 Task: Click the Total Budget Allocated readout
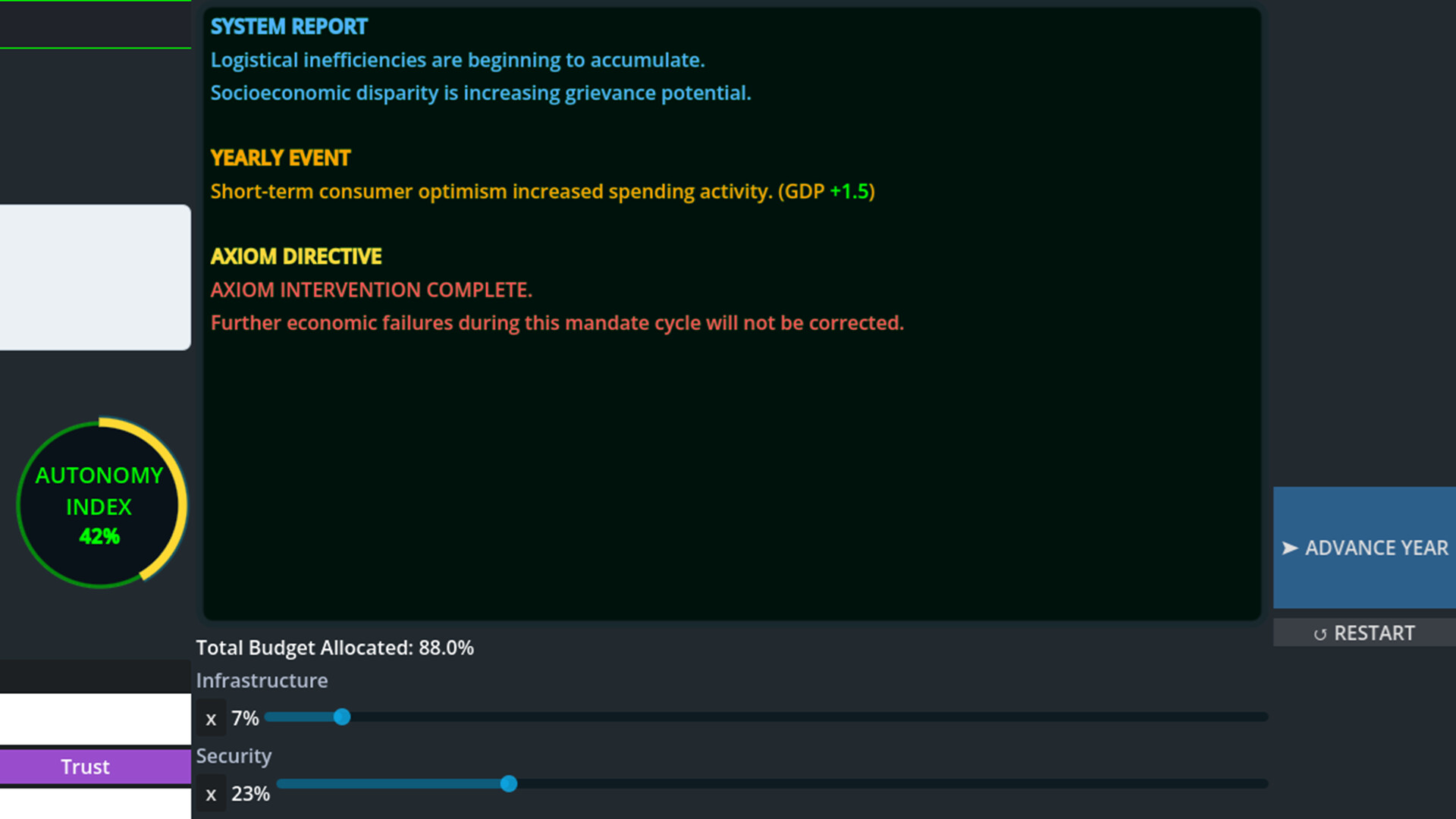[x=334, y=648]
